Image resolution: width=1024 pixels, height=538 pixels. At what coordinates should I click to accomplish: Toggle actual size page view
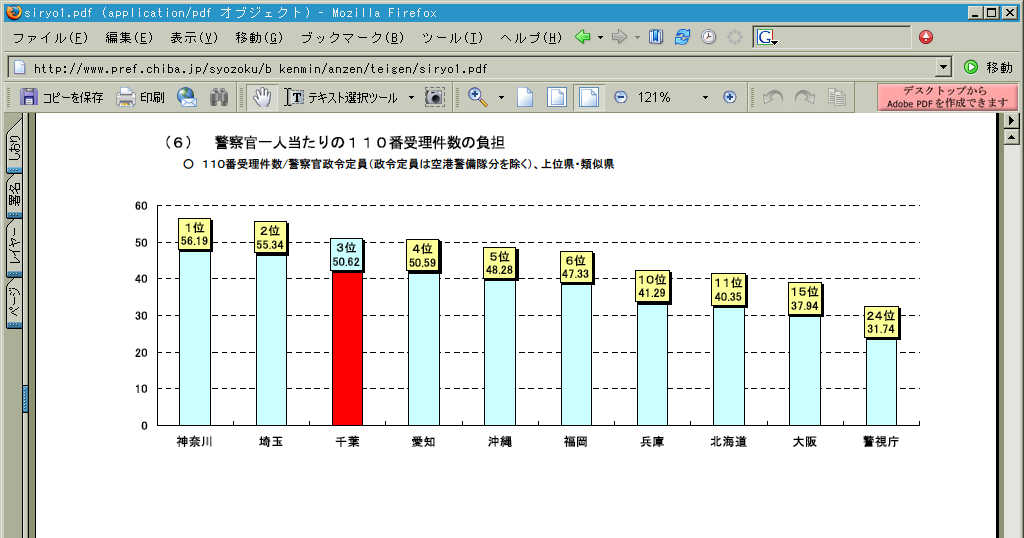pos(525,97)
